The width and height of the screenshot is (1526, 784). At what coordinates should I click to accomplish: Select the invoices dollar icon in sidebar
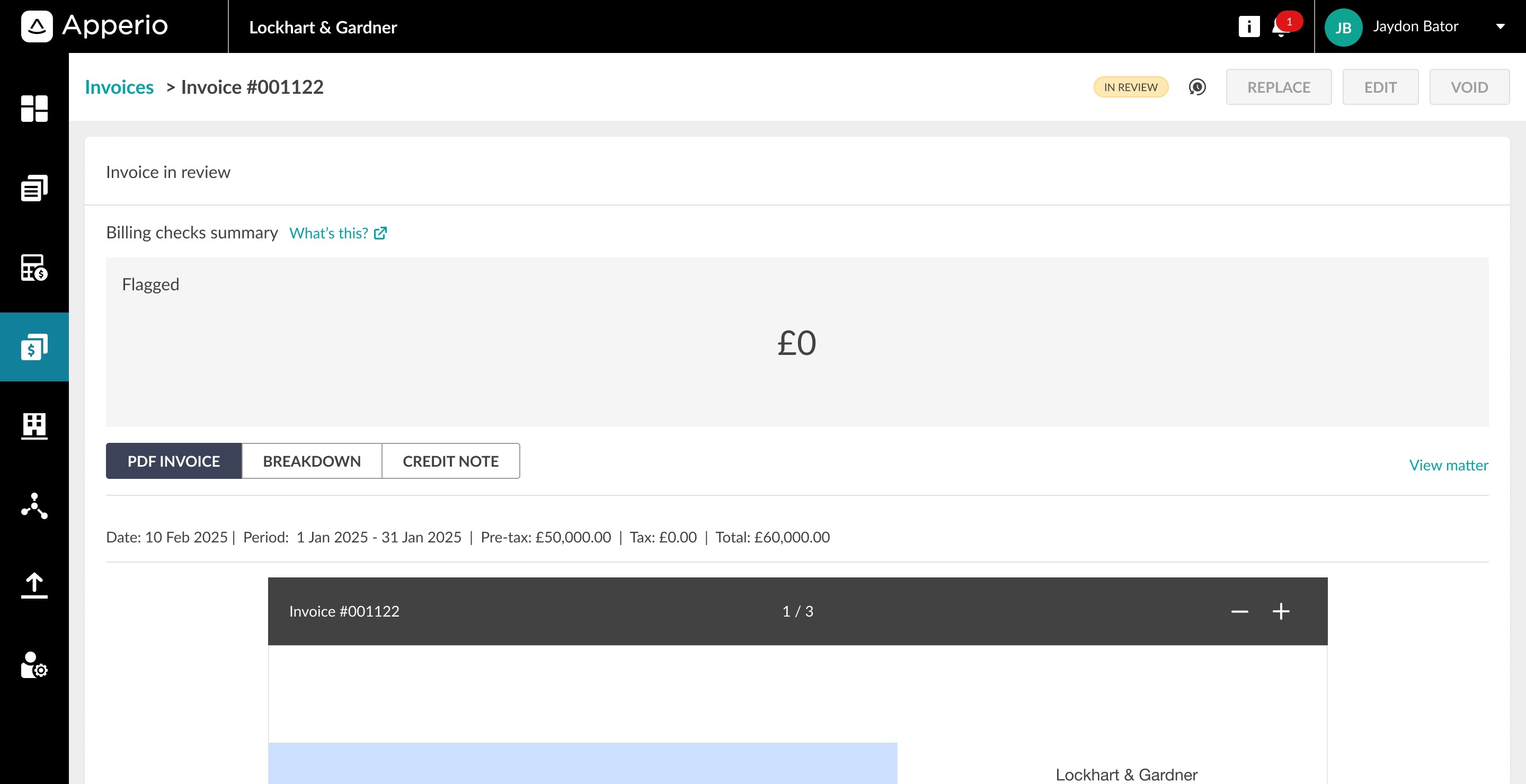pos(34,347)
